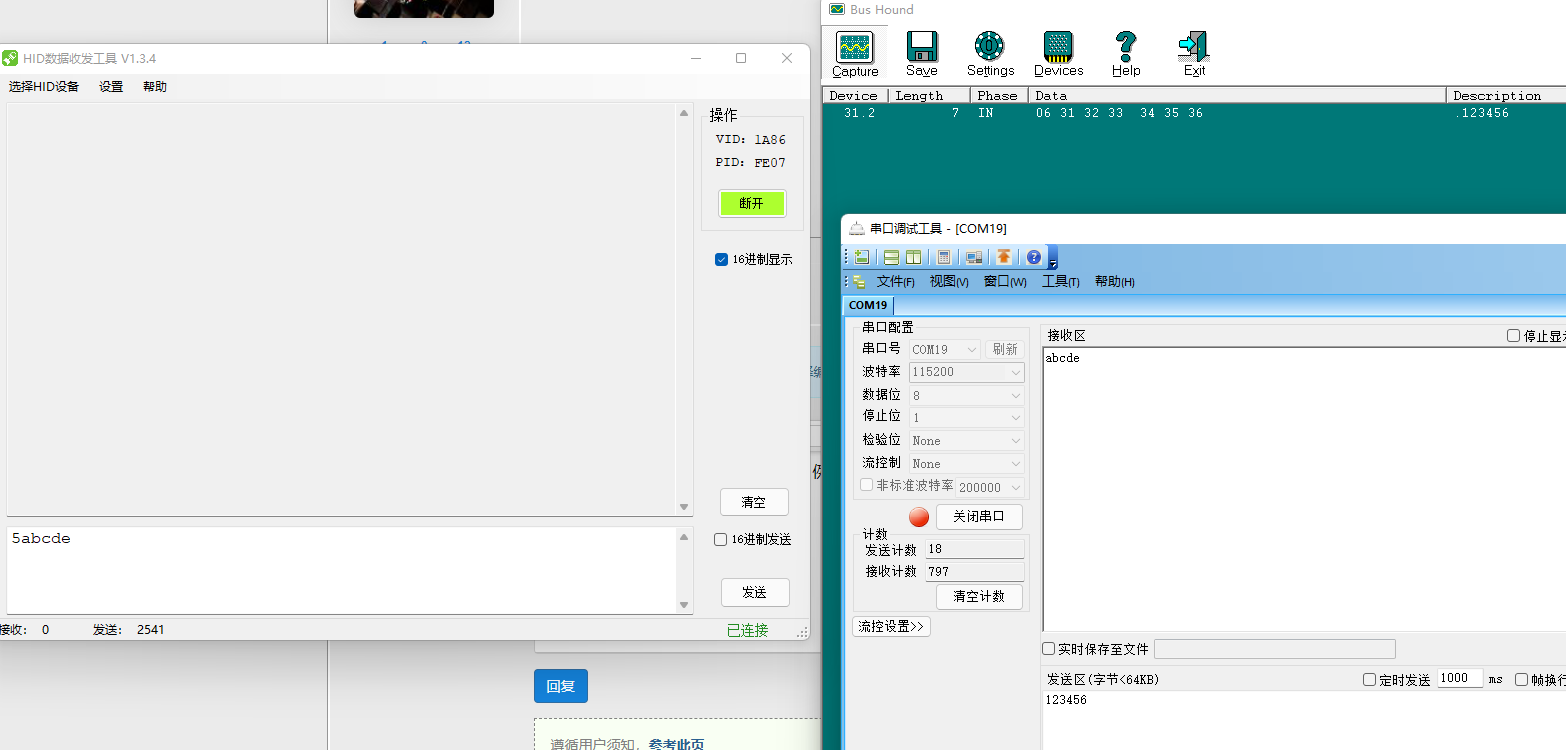Check the 停止显示 box

pos(1513,336)
